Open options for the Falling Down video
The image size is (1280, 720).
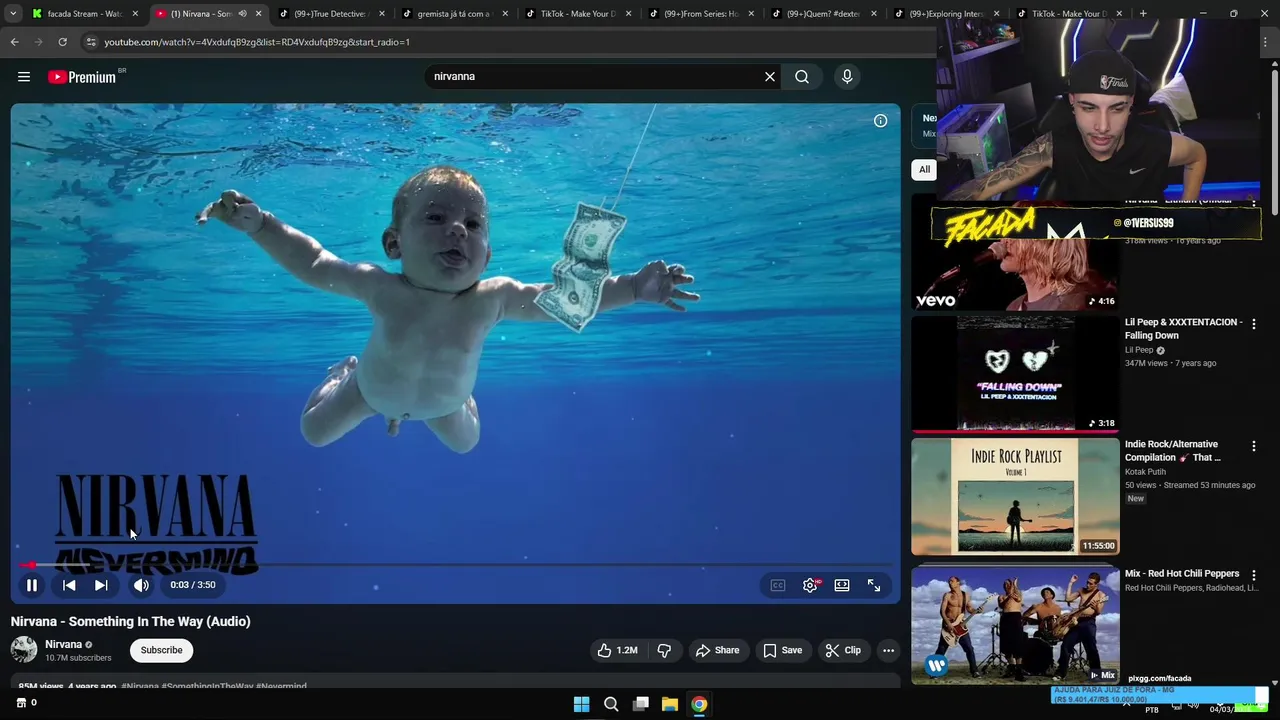pyautogui.click(x=1254, y=324)
